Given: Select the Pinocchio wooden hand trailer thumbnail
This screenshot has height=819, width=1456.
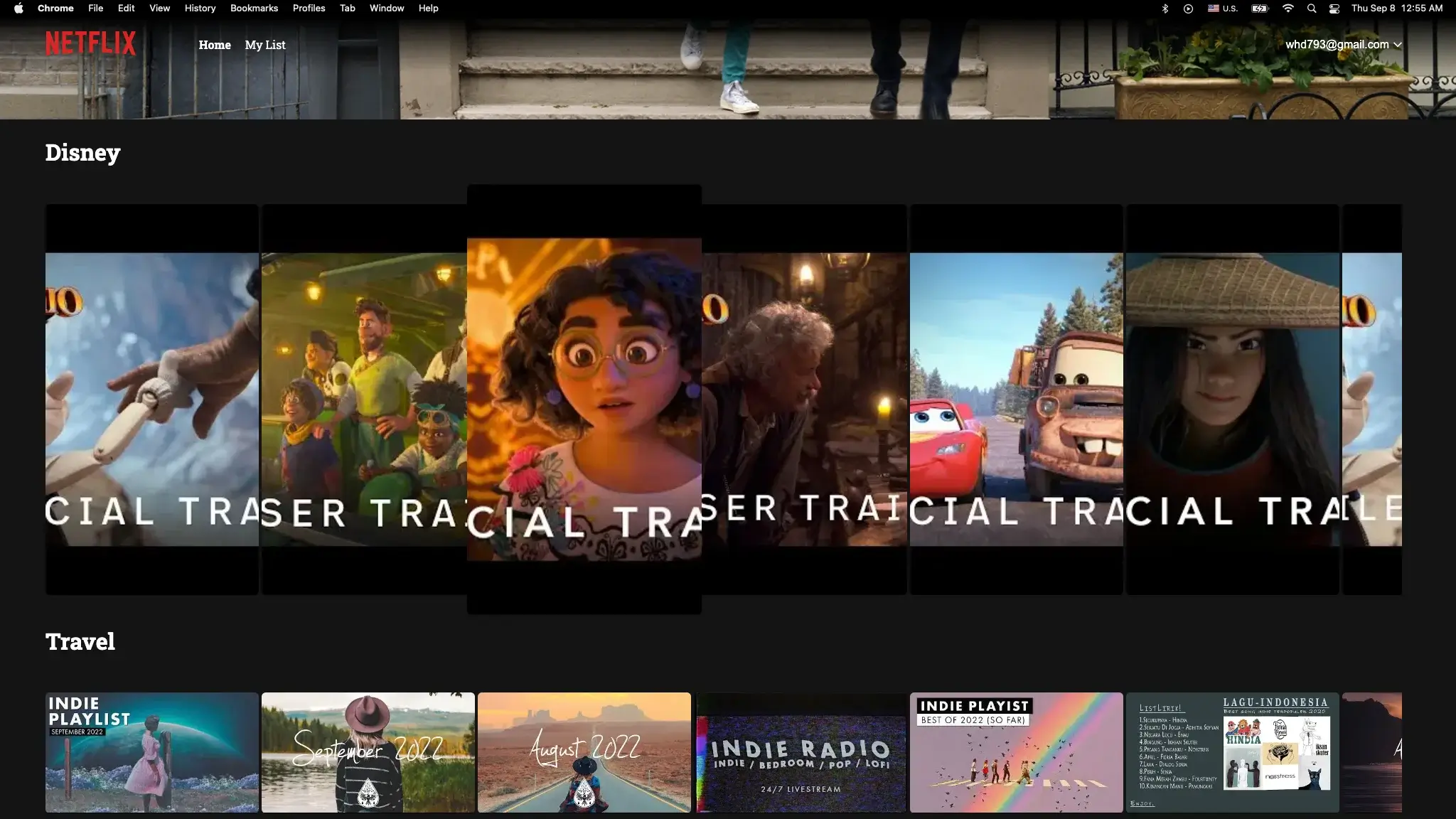Looking at the screenshot, I should [x=152, y=400].
